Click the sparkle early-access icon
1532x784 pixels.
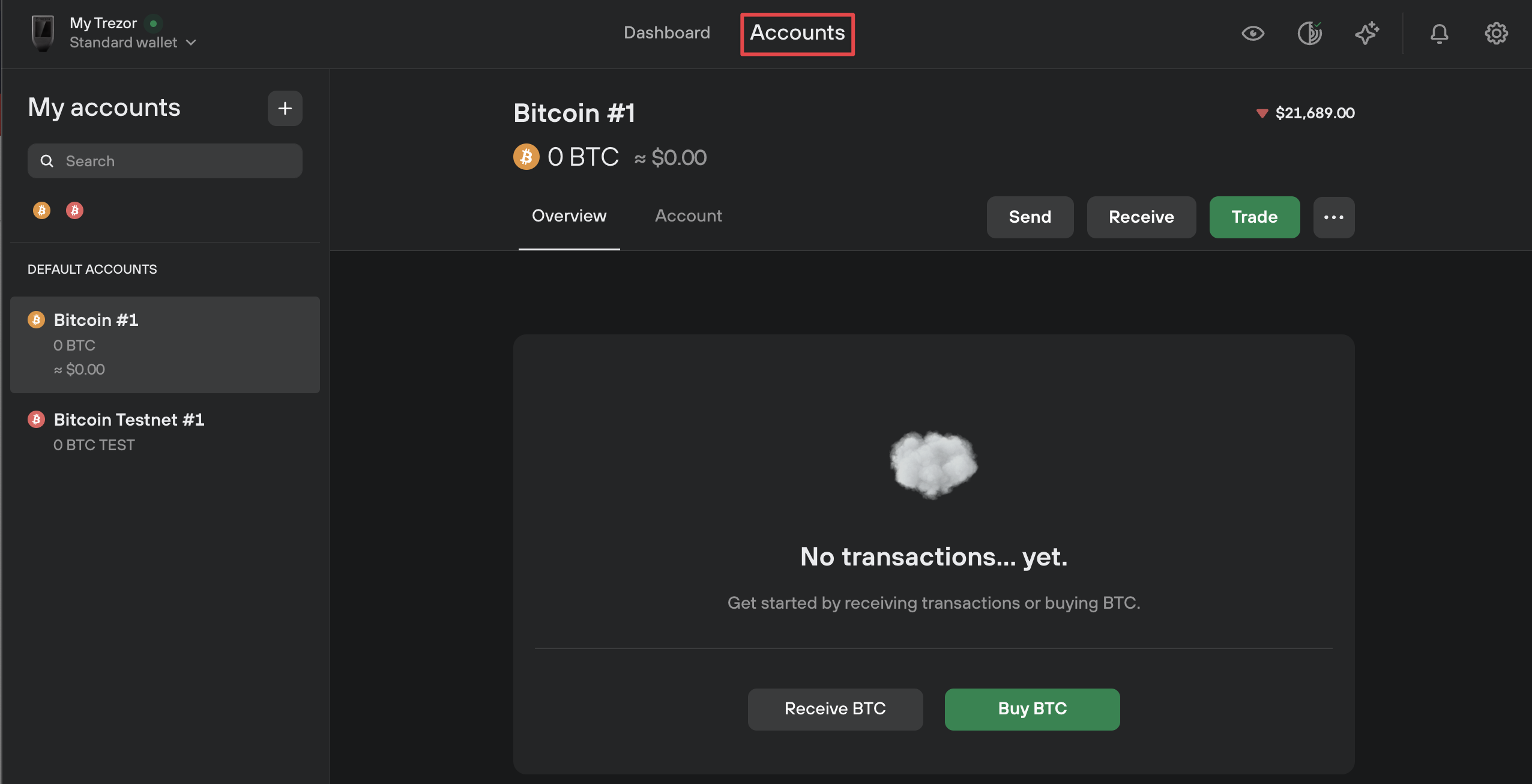pyautogui.click(x=1366, y=33)
